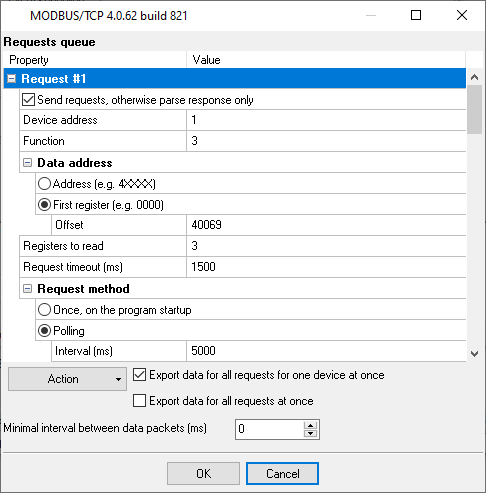
Task: Click the scrollbar up arrow
Action: coord(475,77)
